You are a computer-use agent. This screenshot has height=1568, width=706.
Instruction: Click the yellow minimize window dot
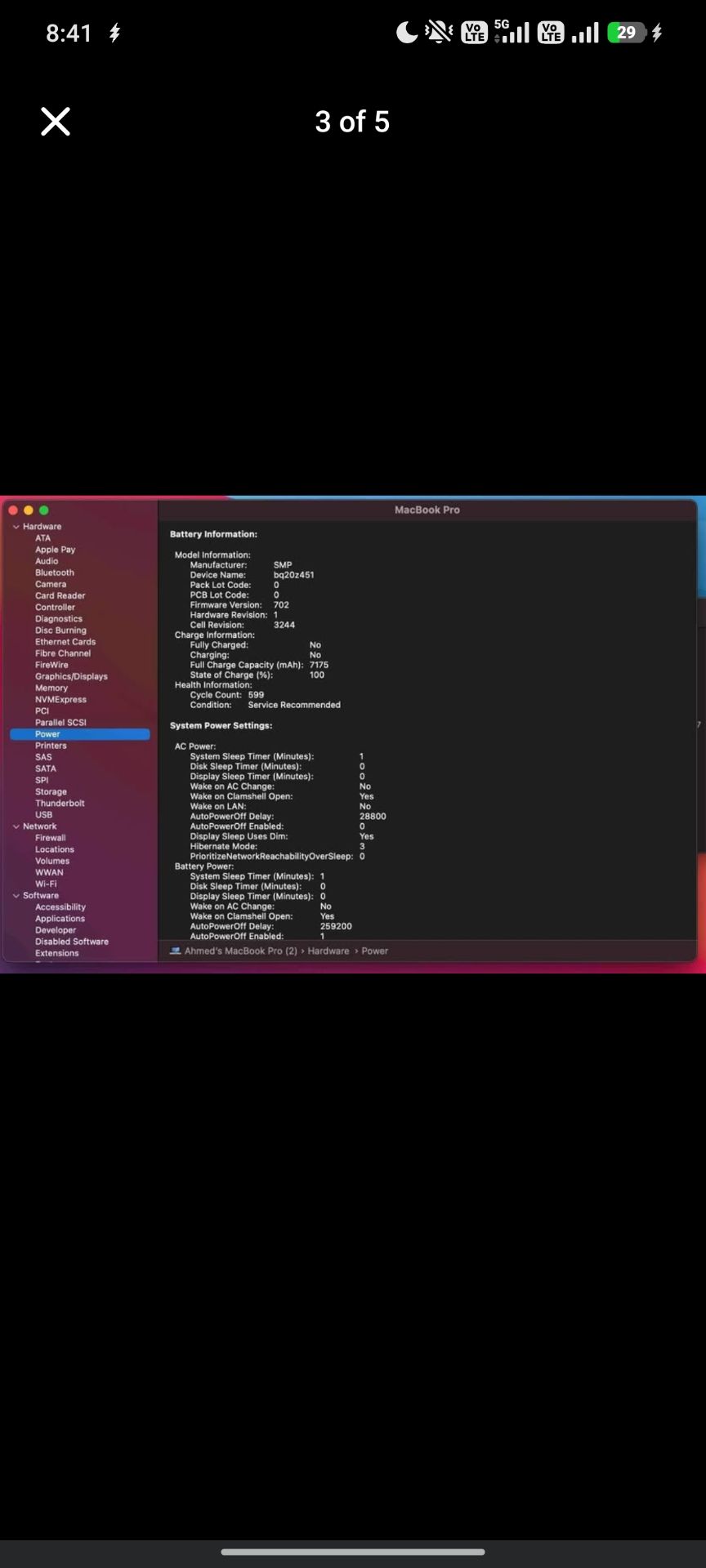(x=29, y=510)
